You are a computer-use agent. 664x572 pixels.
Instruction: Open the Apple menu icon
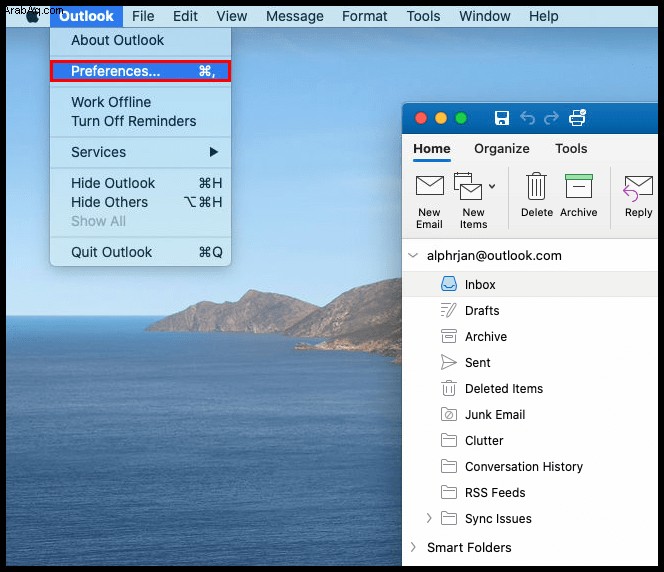coord(32,16)
